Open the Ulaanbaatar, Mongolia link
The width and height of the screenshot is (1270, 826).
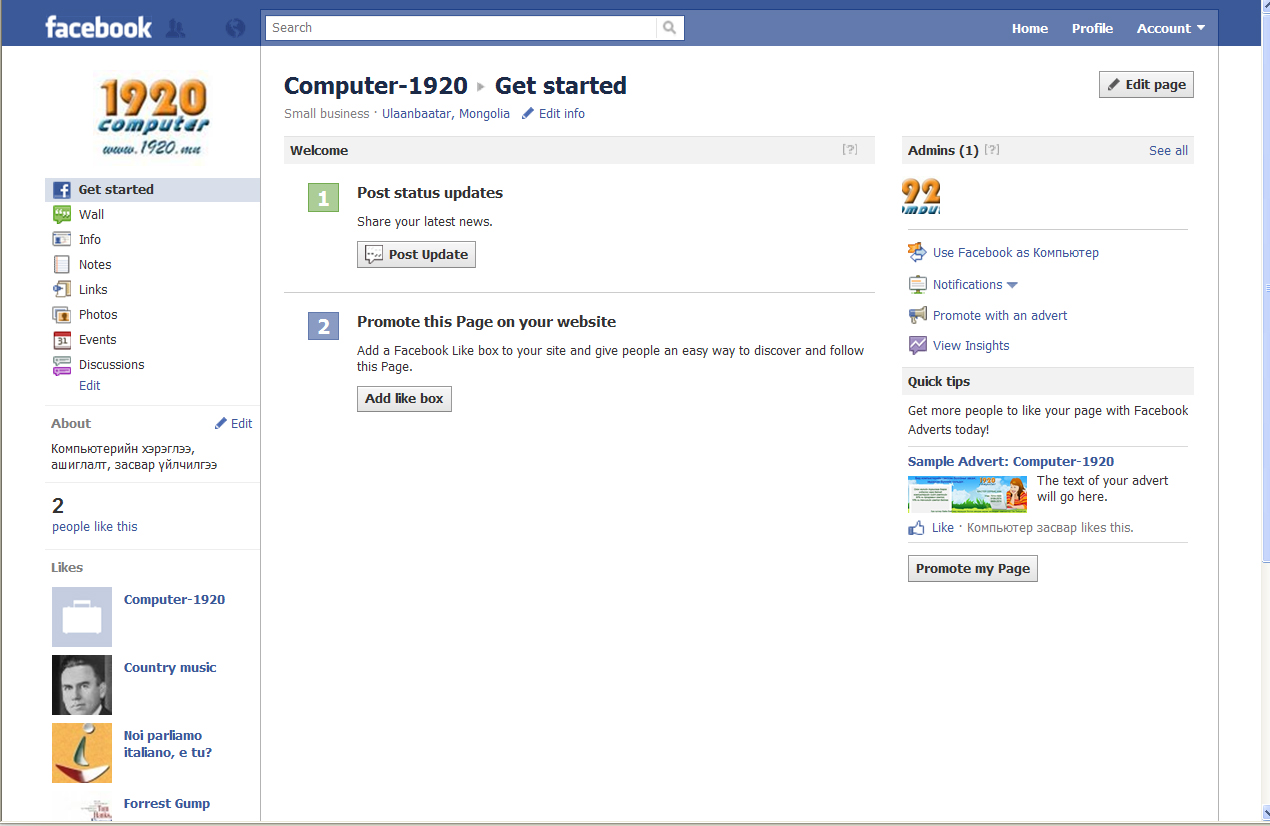coord(446,114)
